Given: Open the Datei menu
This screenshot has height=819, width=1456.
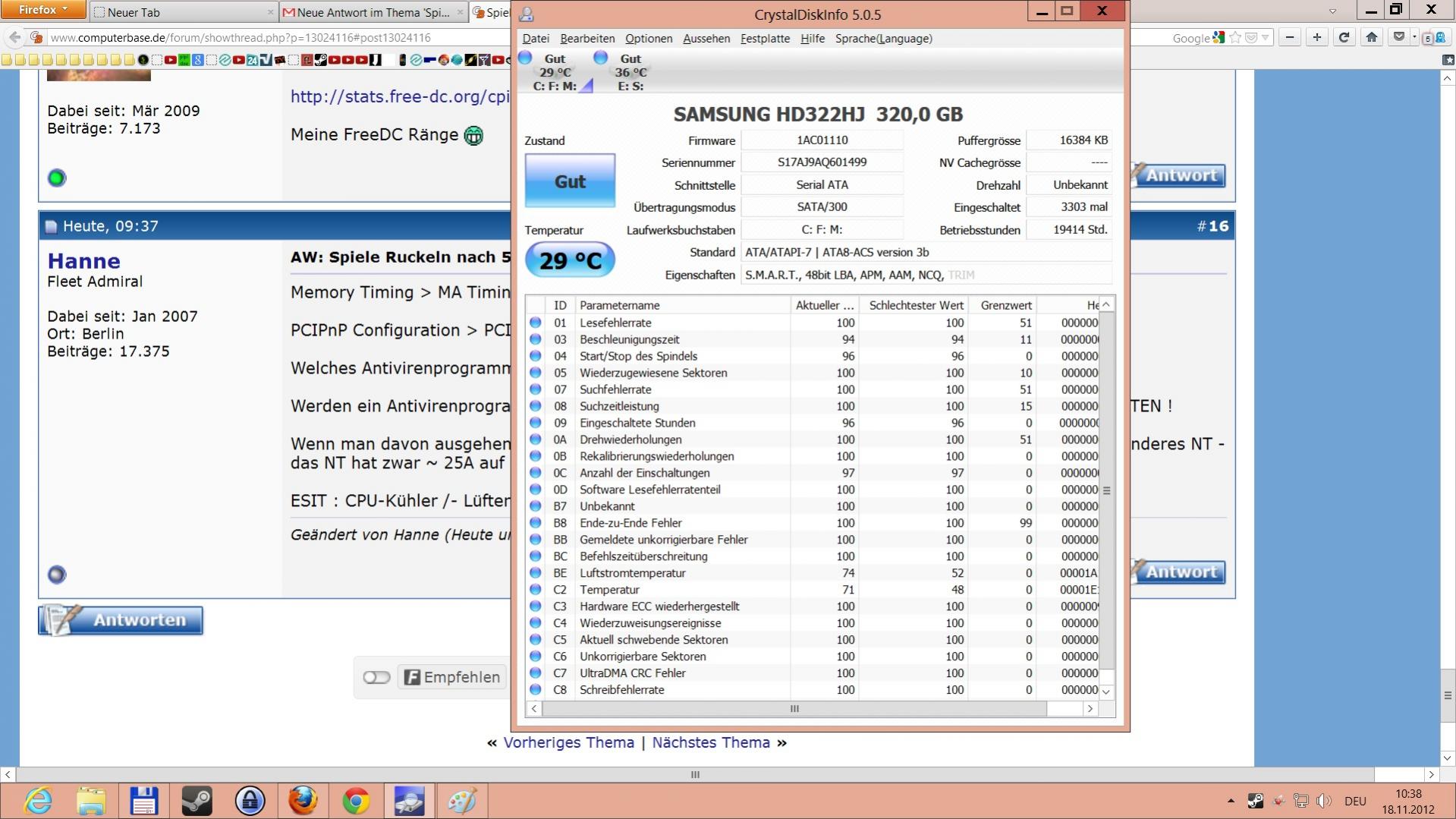Looking at the screenshot, I should (x=536, y=39).
